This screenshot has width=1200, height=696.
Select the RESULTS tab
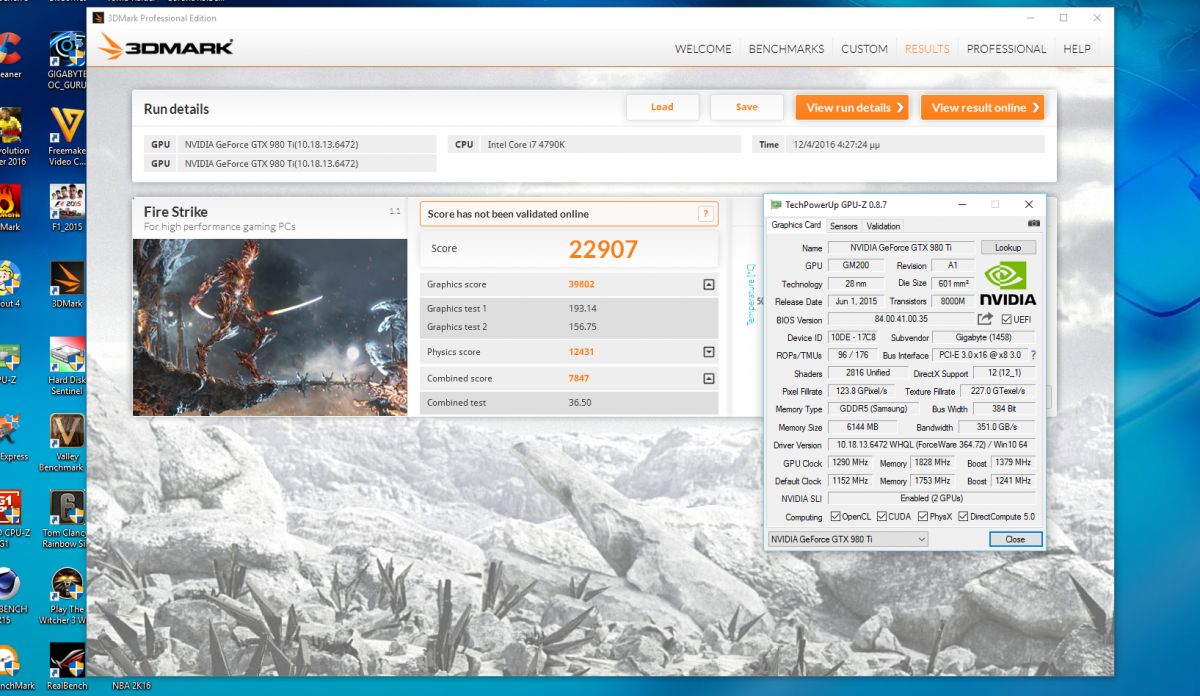point(927,49)
